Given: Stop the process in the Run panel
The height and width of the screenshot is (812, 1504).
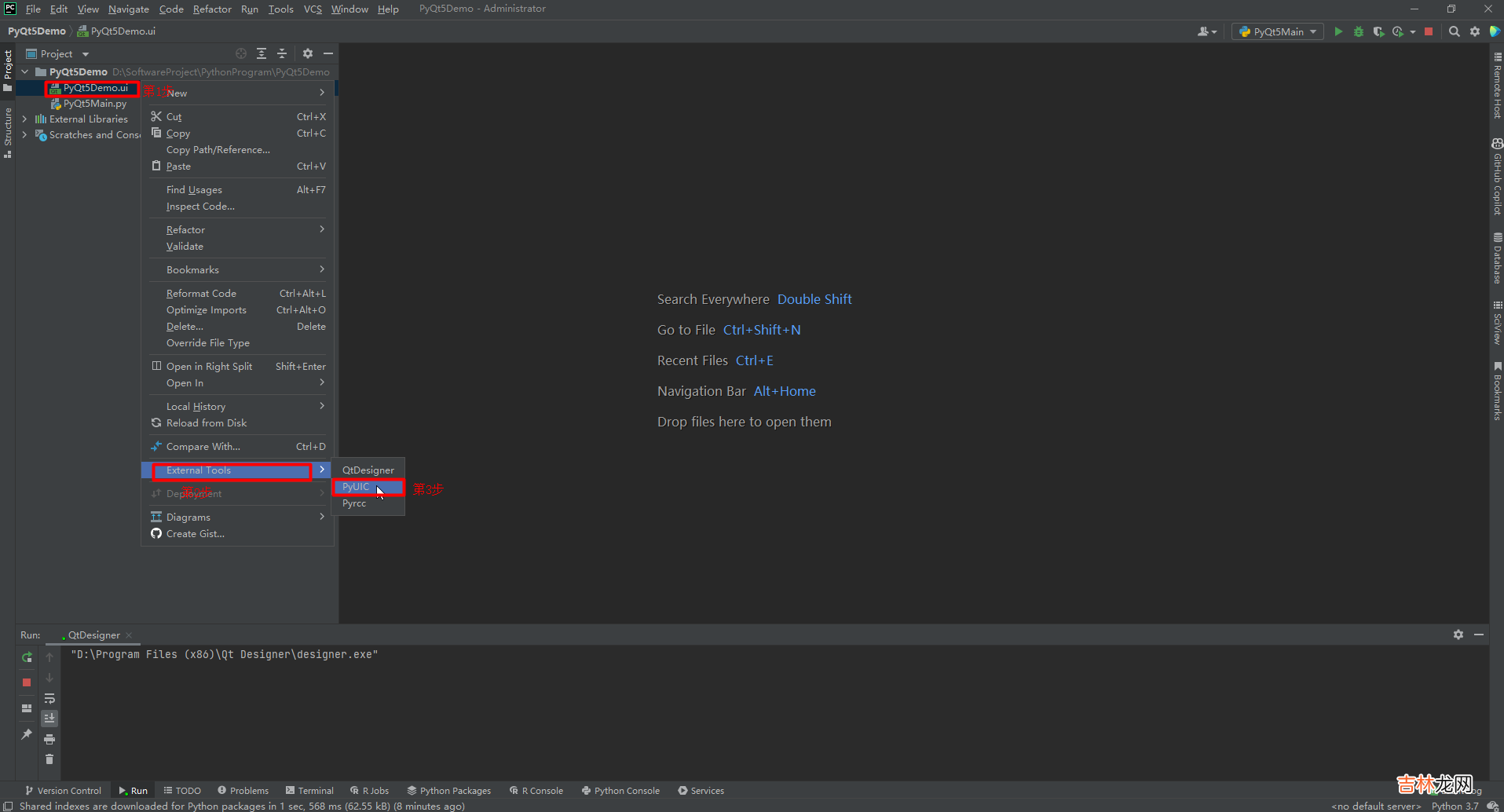Looking at the screenshot, I should [27, 682].
